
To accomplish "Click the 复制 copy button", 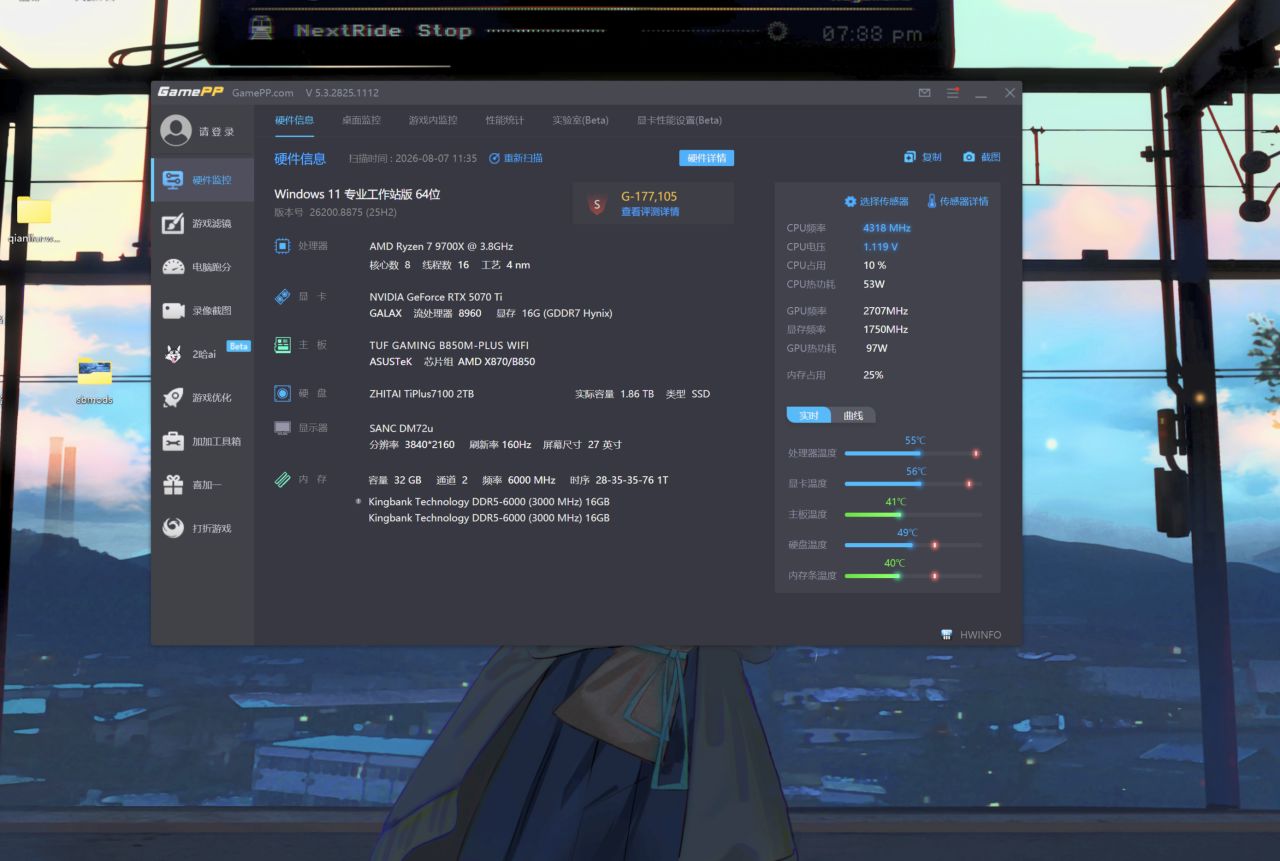I will [923, 157].
